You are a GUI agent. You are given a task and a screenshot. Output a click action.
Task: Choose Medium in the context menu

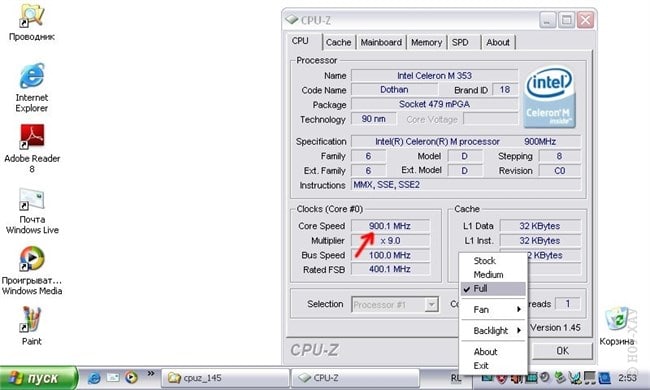point(493,275)
